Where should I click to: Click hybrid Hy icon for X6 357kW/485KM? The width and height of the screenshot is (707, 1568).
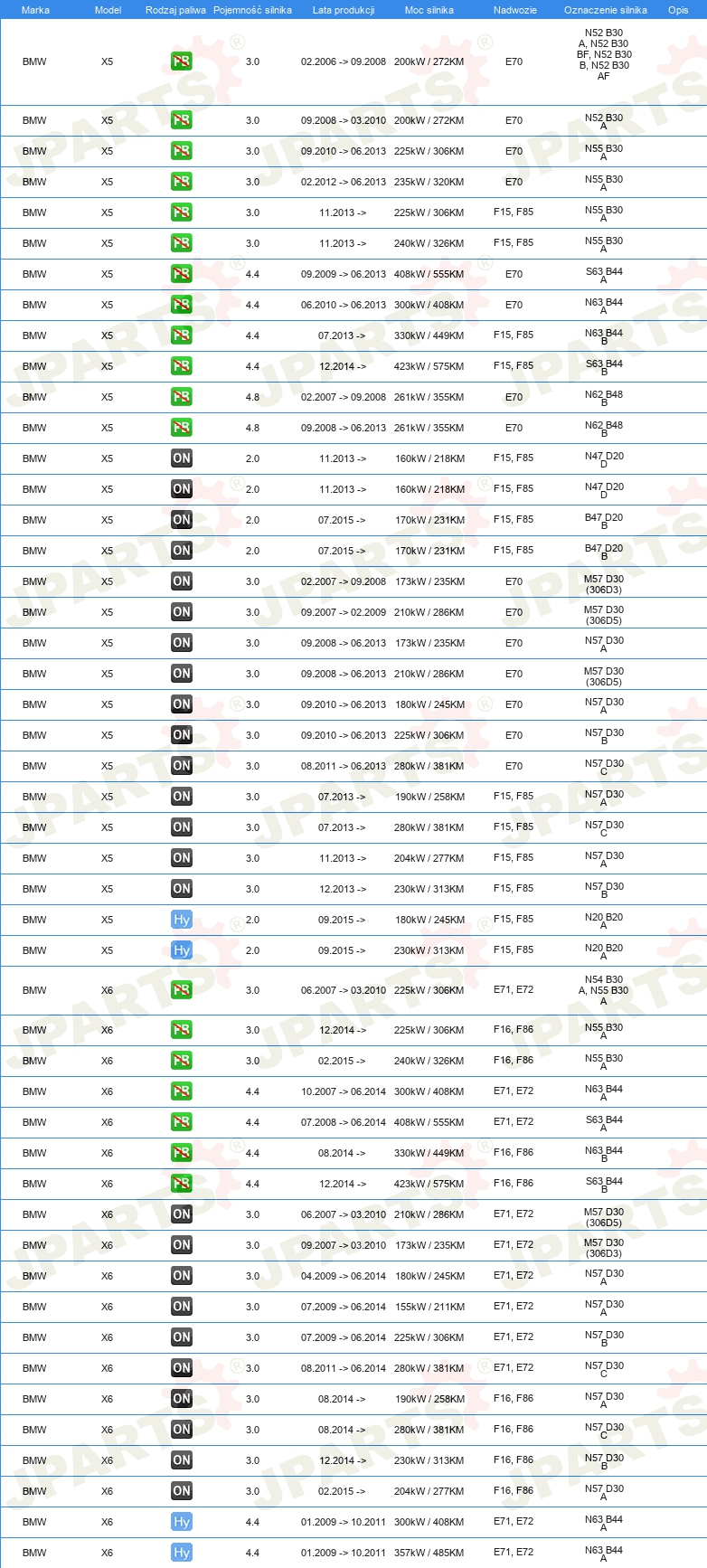tap(182, 1553)
